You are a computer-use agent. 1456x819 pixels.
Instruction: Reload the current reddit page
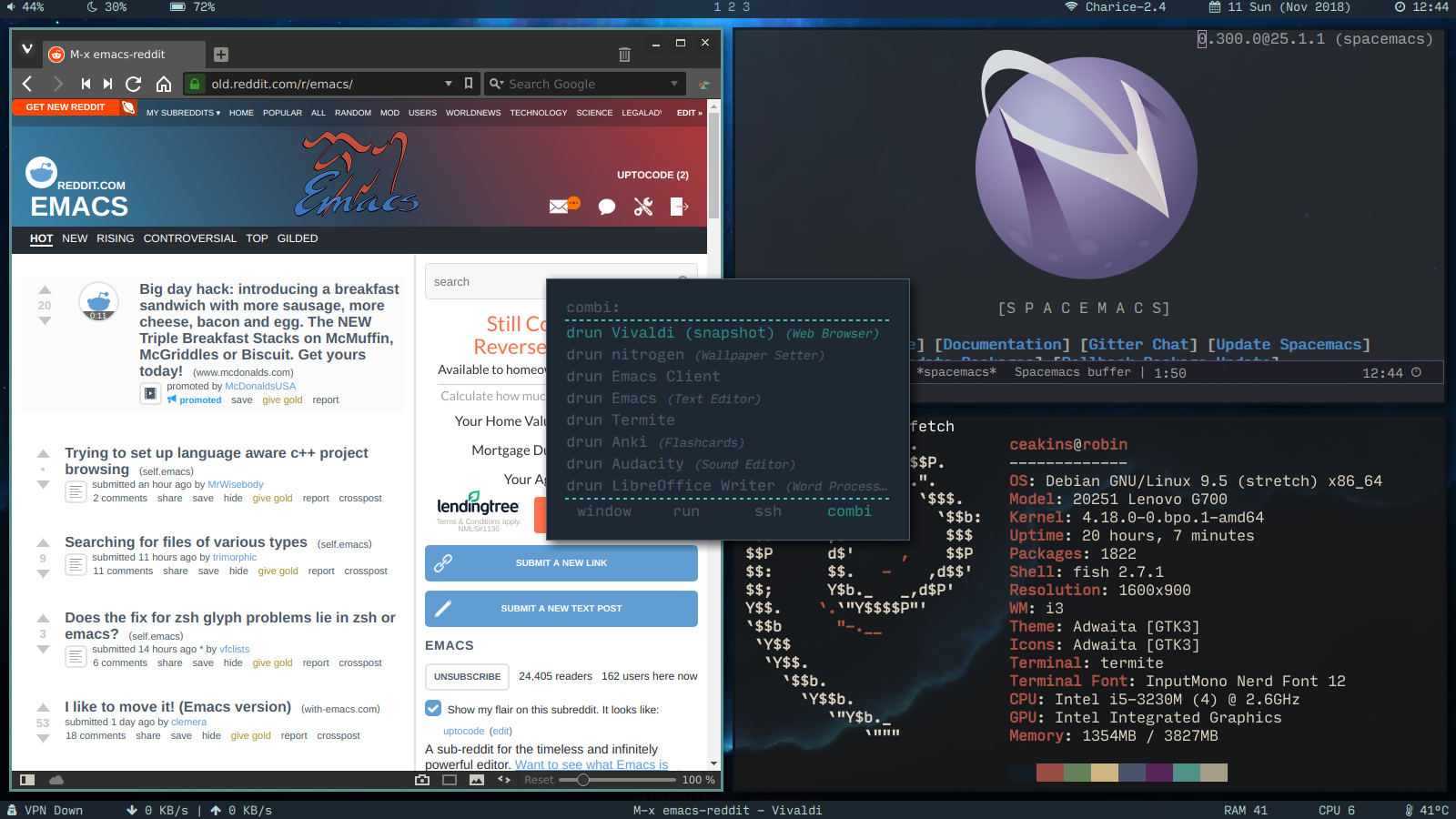coord(134,84)
